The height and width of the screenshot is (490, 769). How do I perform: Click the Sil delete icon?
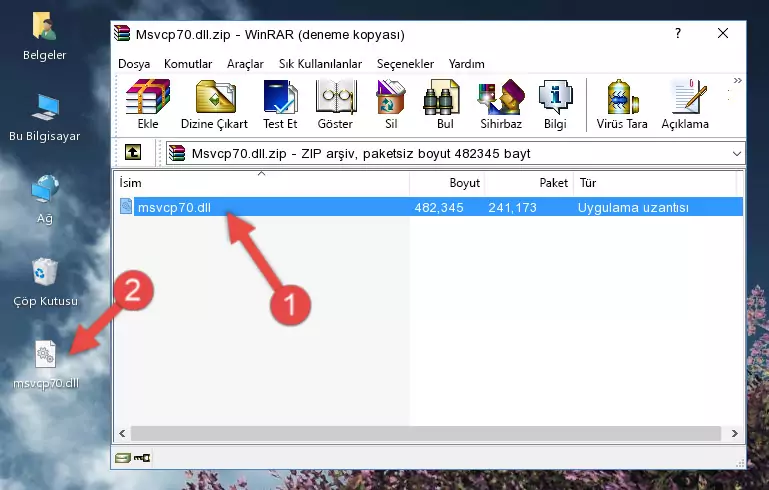tap(391, 104)
